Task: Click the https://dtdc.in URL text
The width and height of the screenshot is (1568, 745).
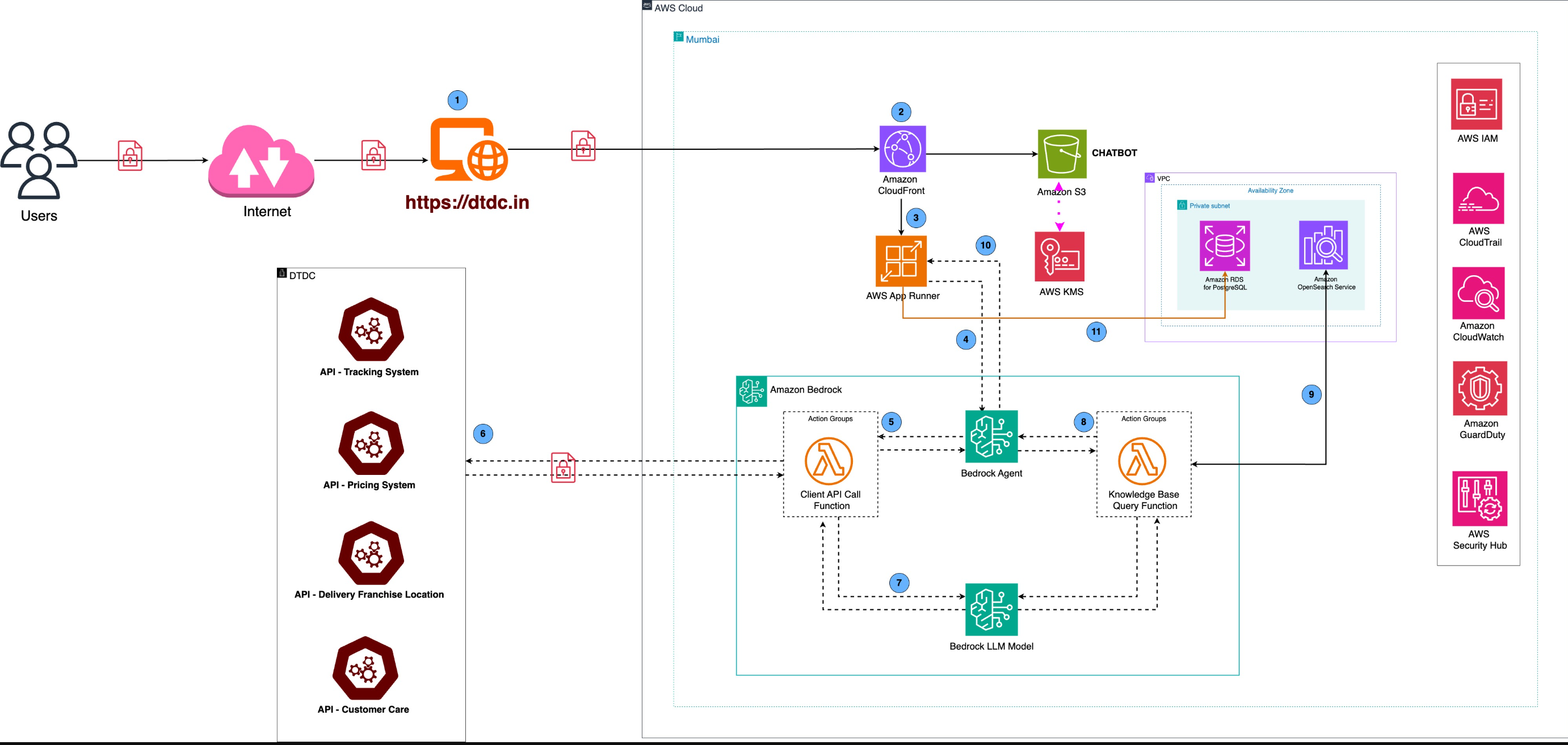Action: (x=467, y=202)
